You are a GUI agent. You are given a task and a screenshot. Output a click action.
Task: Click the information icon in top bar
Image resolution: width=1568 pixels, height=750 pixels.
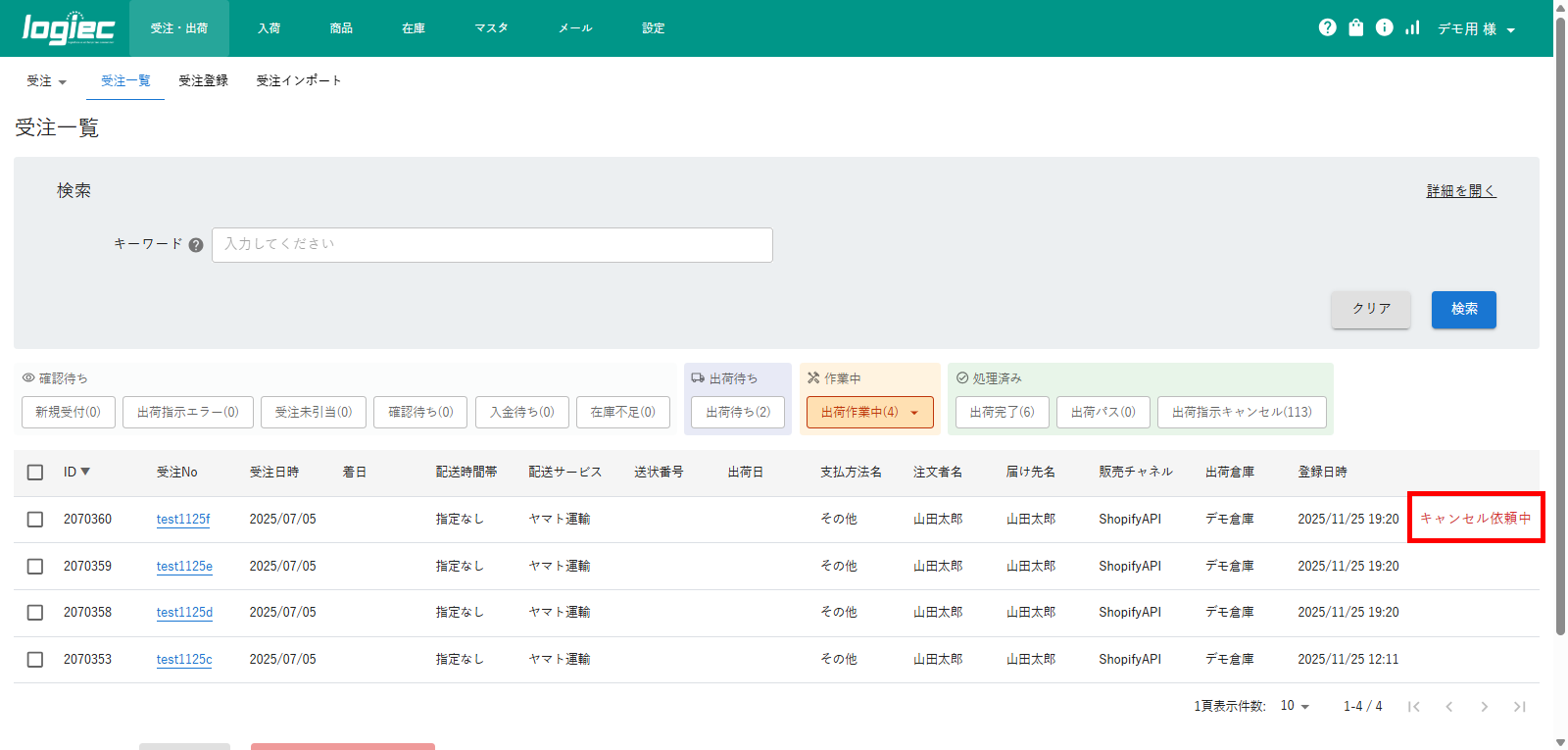click(x=1384, y=27)
